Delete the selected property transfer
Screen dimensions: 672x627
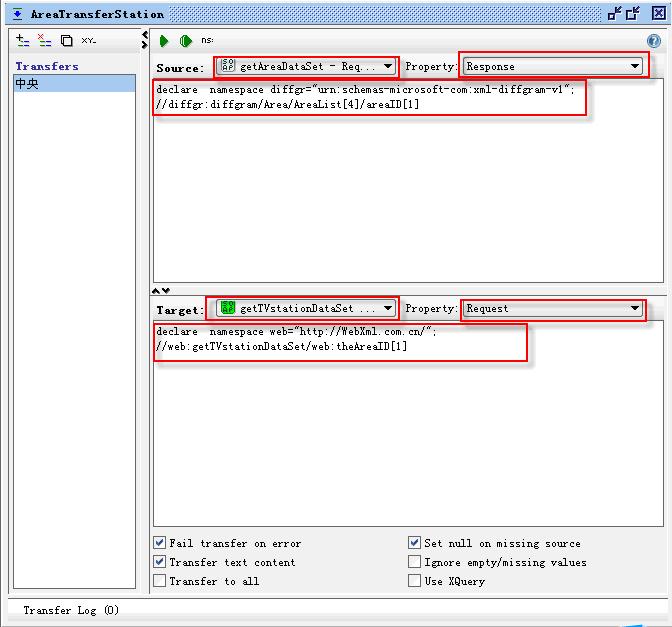tap(44, 40)
